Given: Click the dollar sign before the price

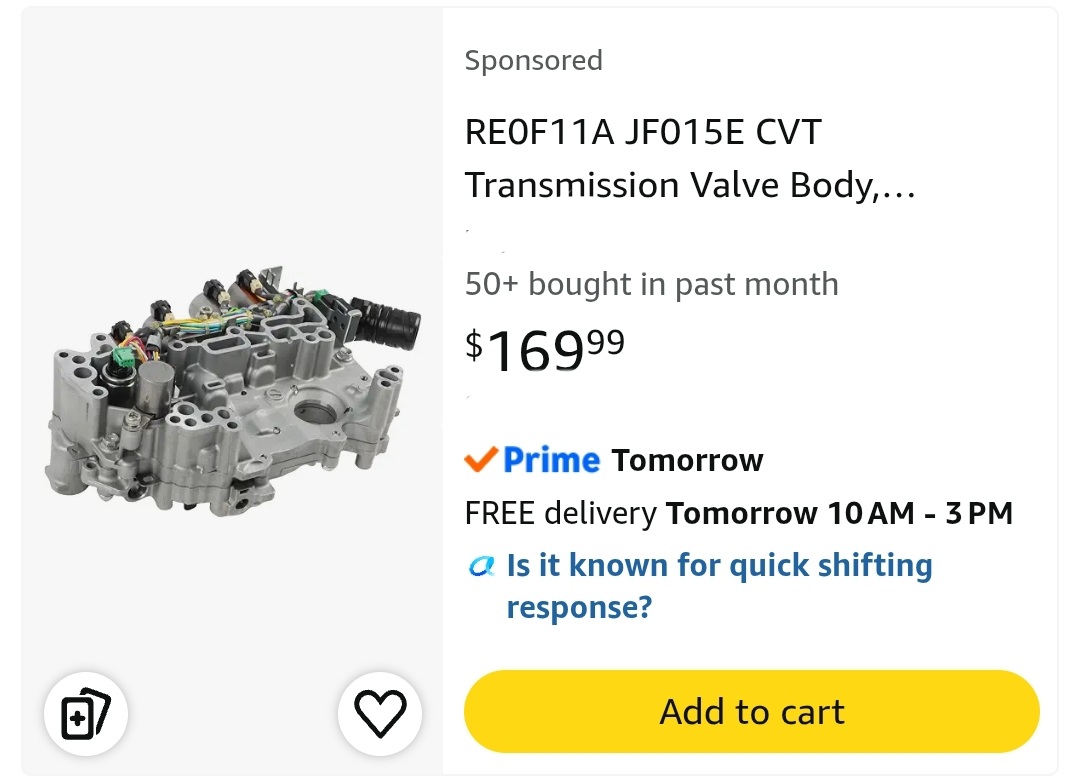Looking at the screenshot, I should [x=474, y=344].
